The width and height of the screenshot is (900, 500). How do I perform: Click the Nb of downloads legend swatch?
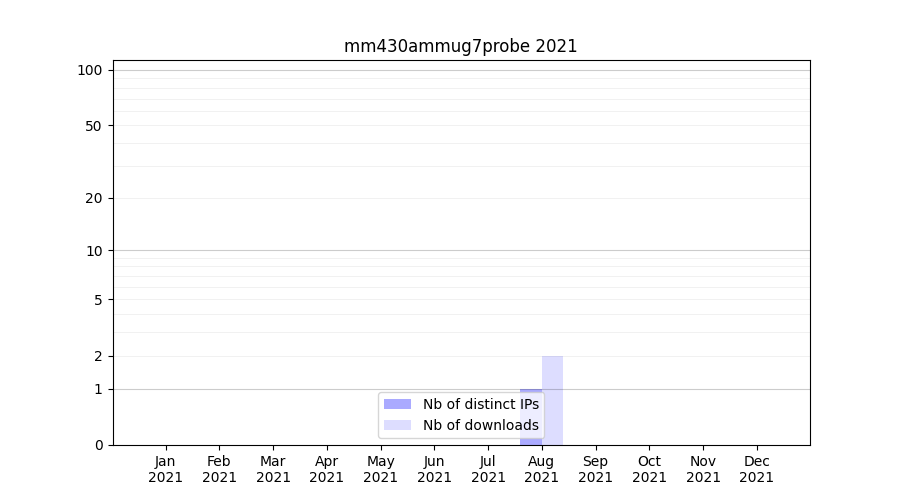397,425
